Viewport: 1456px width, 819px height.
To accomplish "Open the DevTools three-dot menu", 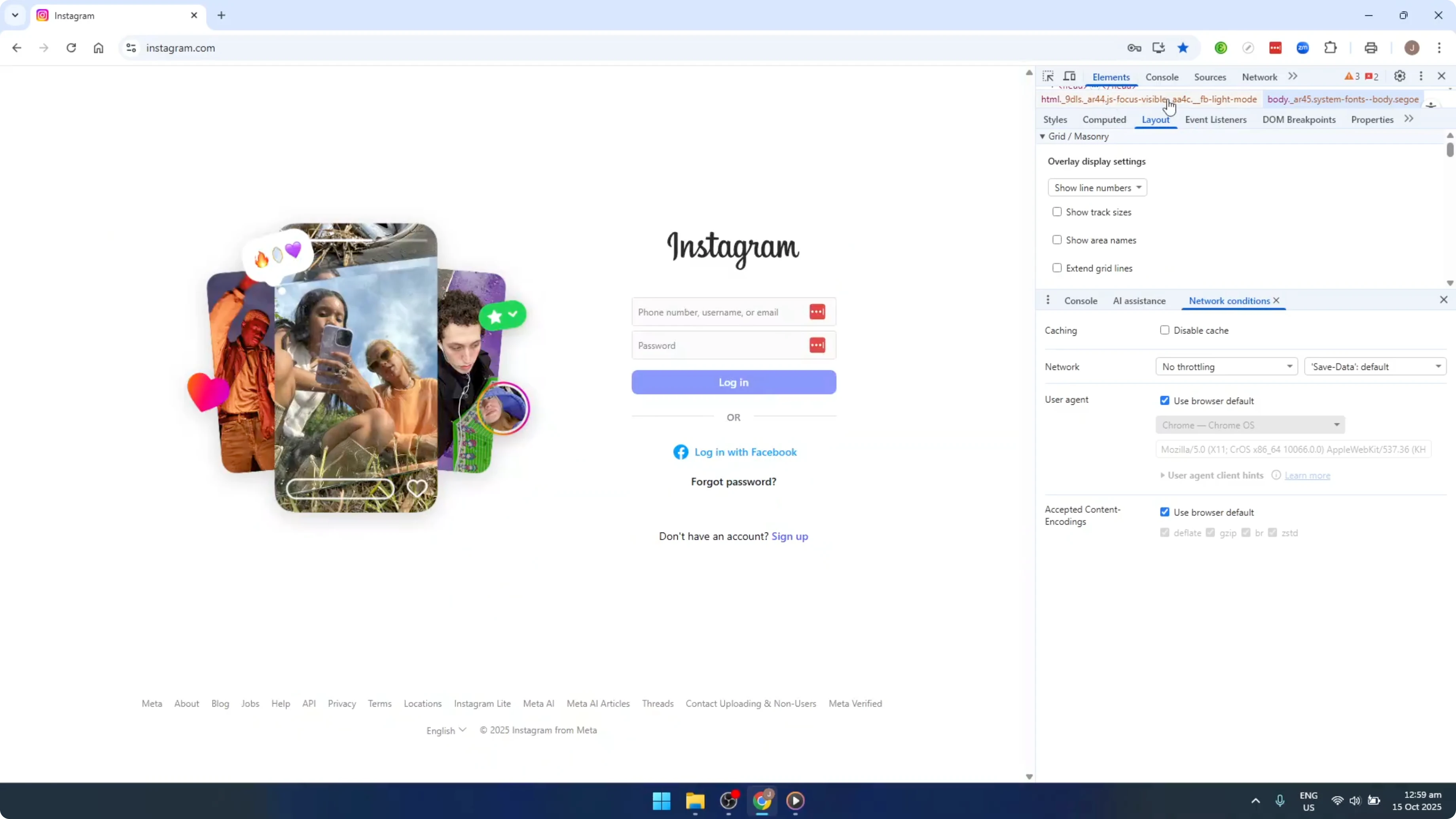I will coord(1421,76).
